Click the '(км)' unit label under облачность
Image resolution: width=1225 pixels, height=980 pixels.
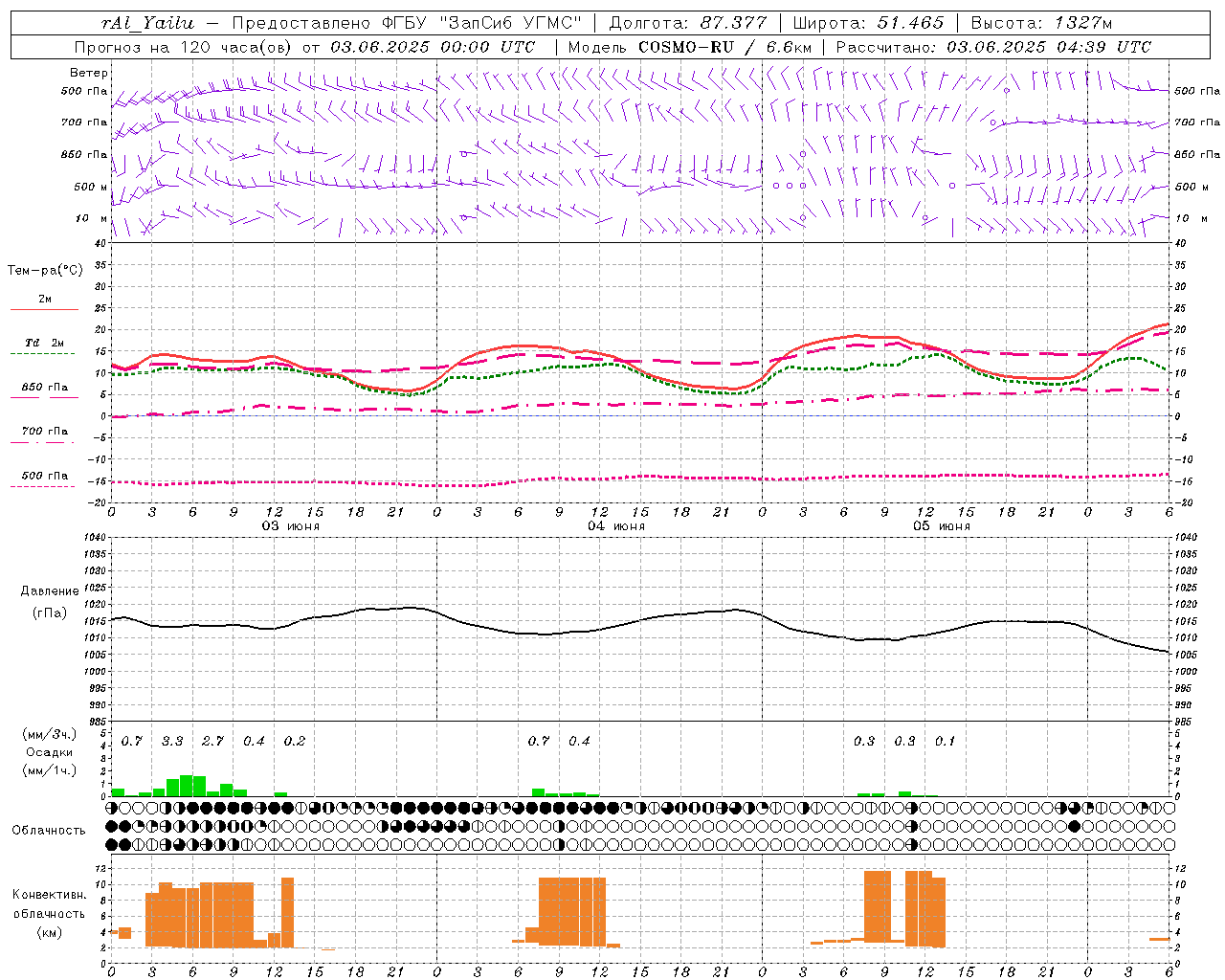pos(50,932)
